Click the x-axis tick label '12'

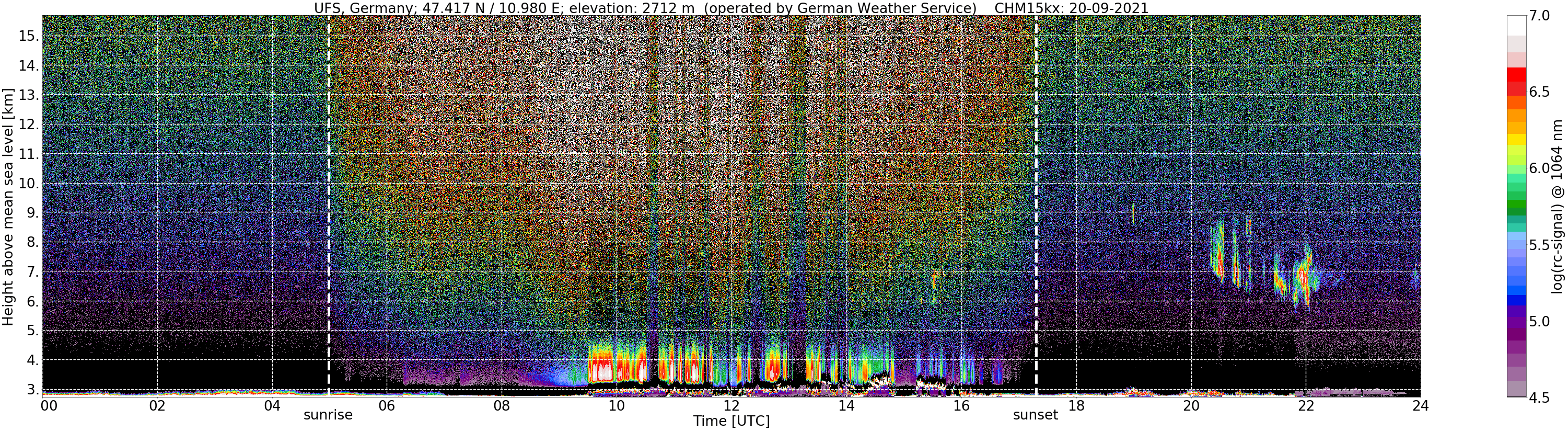(x=731, y=406)
